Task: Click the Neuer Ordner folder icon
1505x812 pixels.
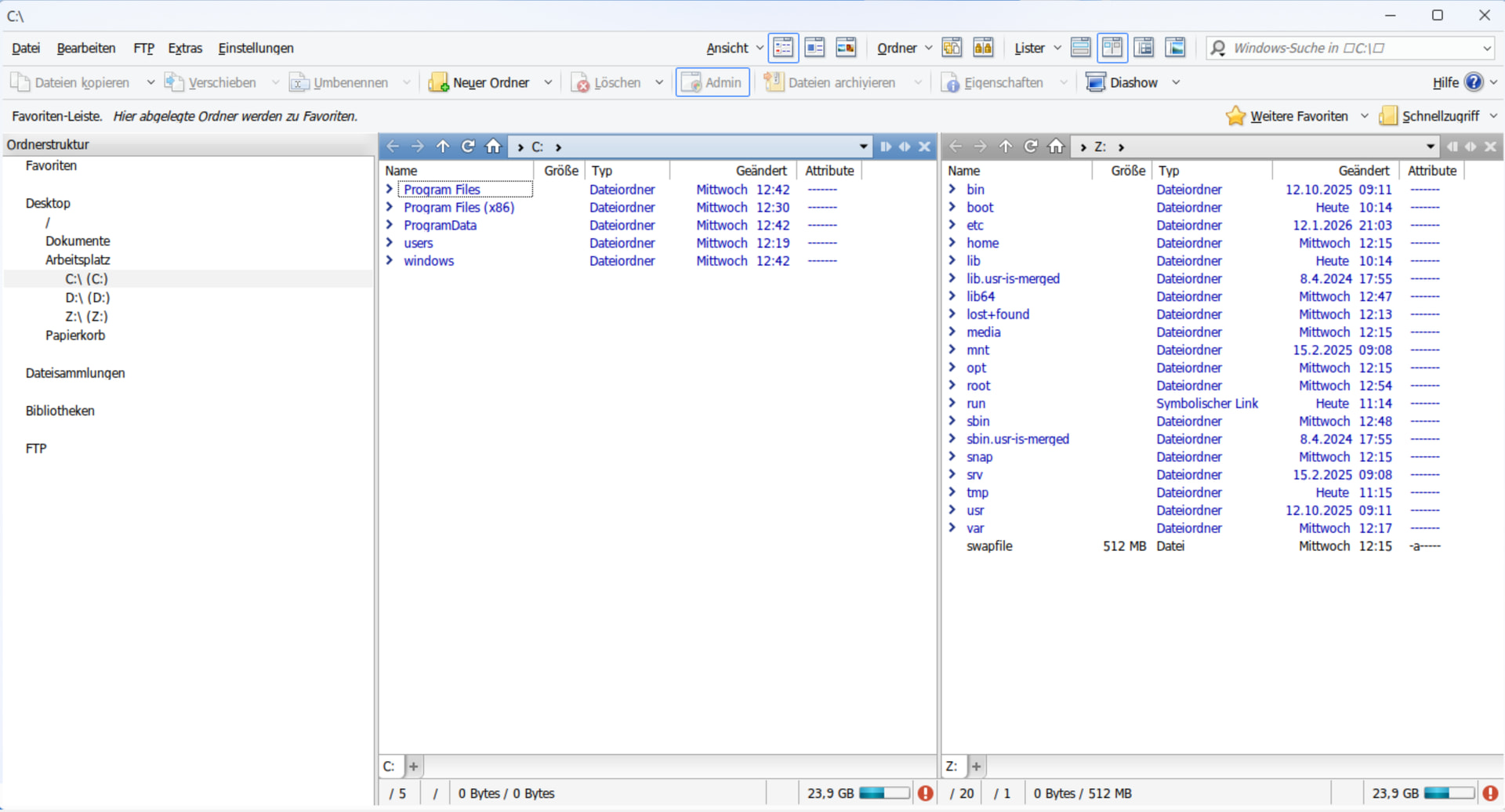Action: [x=438, y=82]
